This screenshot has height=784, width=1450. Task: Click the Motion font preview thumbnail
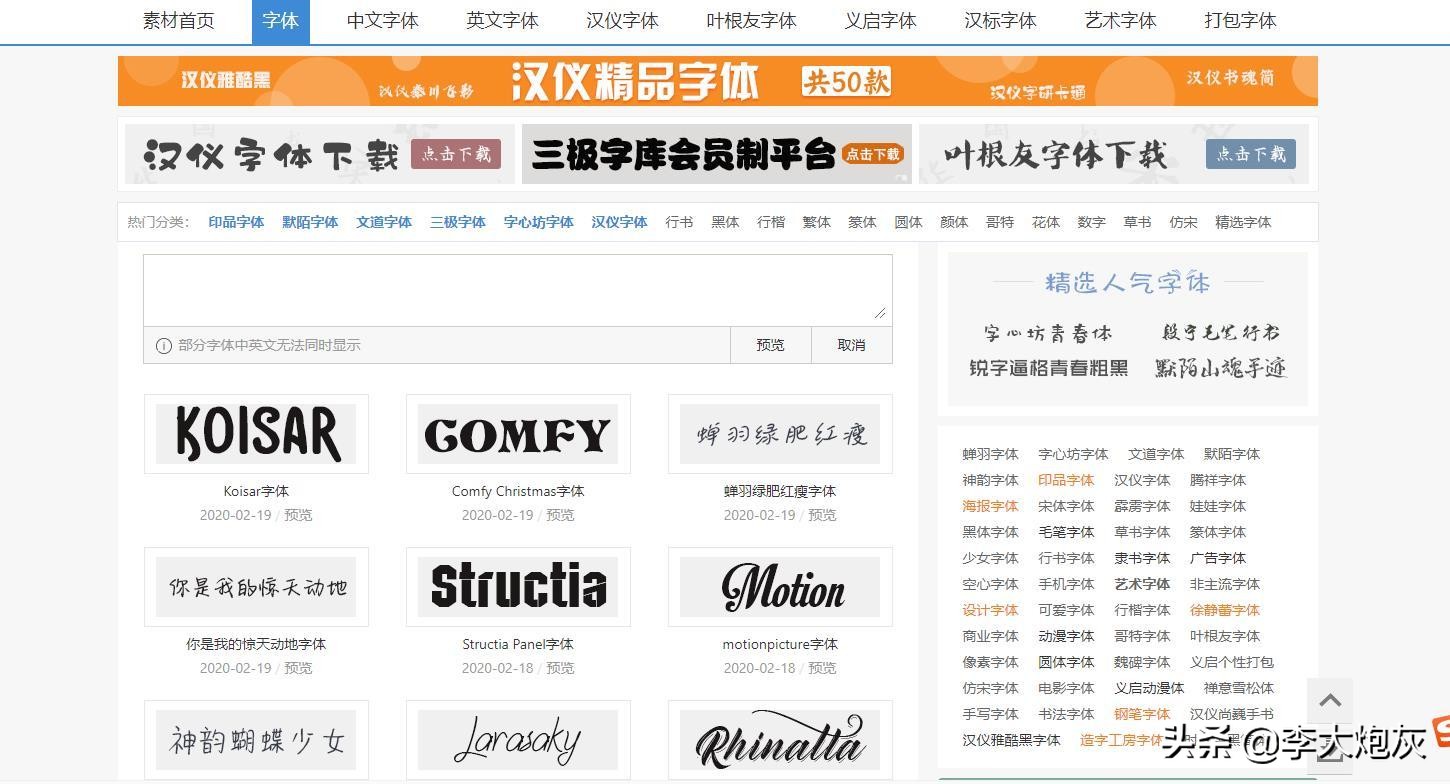coord(780,587)
